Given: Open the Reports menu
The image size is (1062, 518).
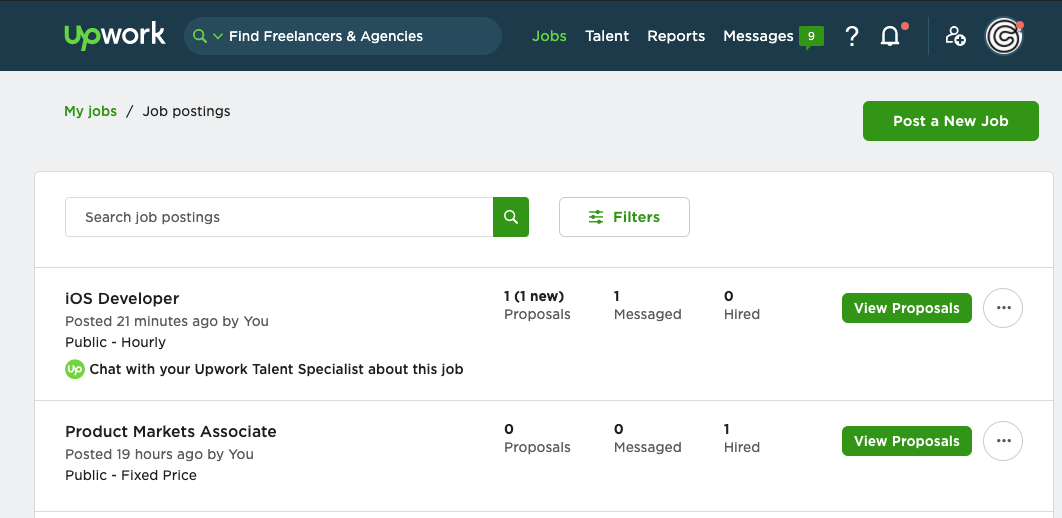Looking at the screenshot, I should pos(676,36).
